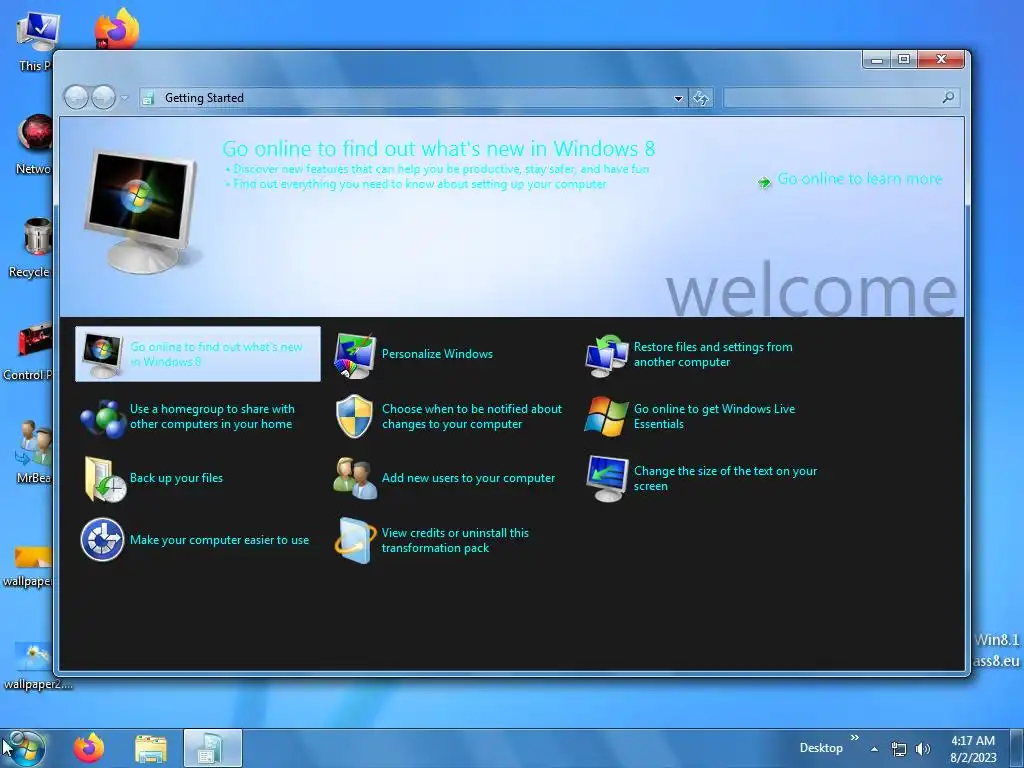Click Choose when to be notified link
1024x768 pixels.
[472, 416]
